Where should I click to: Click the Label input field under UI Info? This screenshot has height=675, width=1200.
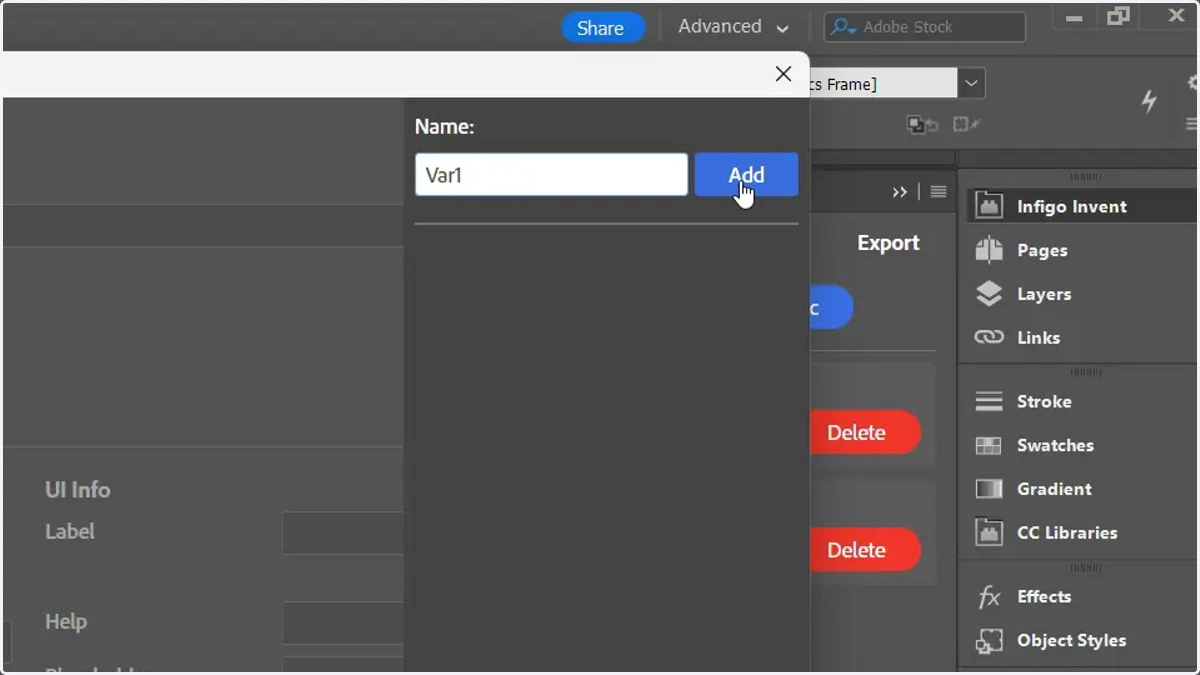(x=343, y=533)
